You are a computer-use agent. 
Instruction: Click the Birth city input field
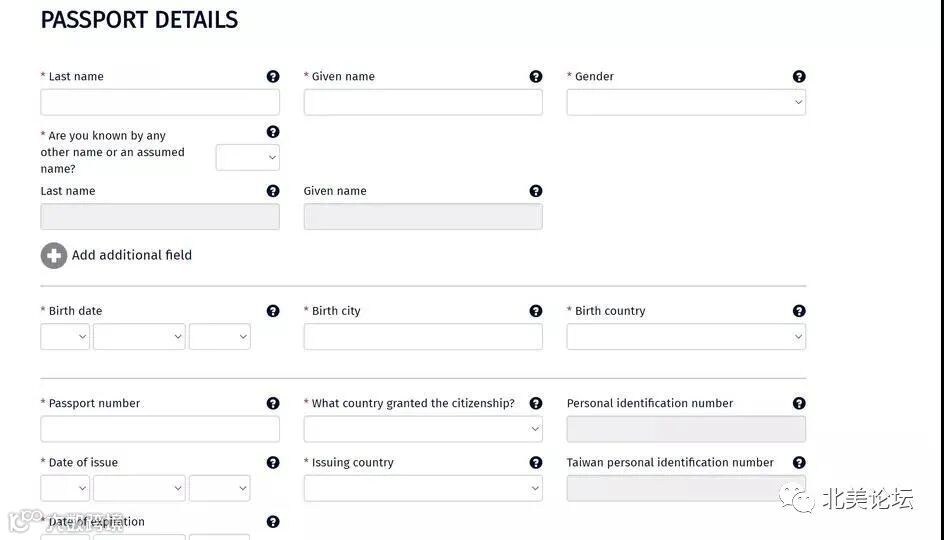423,337
